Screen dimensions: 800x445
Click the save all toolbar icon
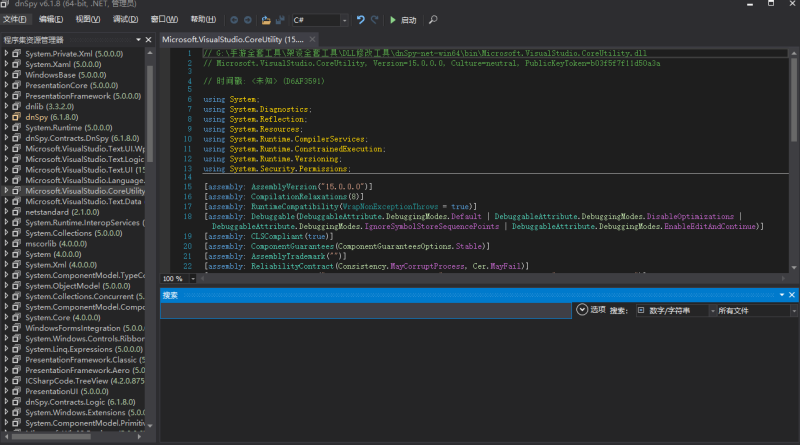coord(280,20)
